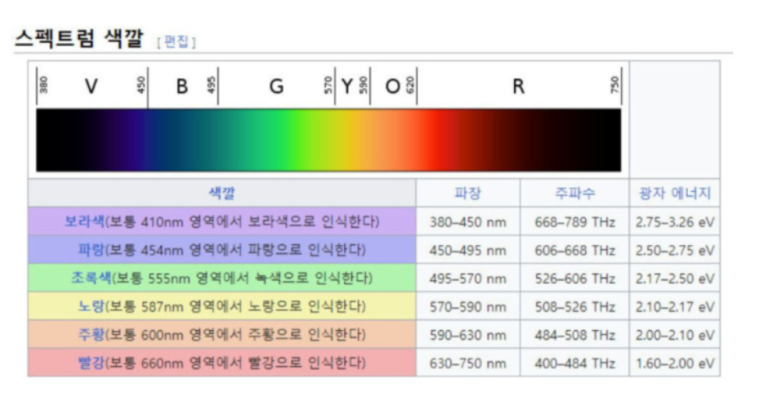Open the 파랑 blue color link
The image size is (773, 405).
click(91, 250)
